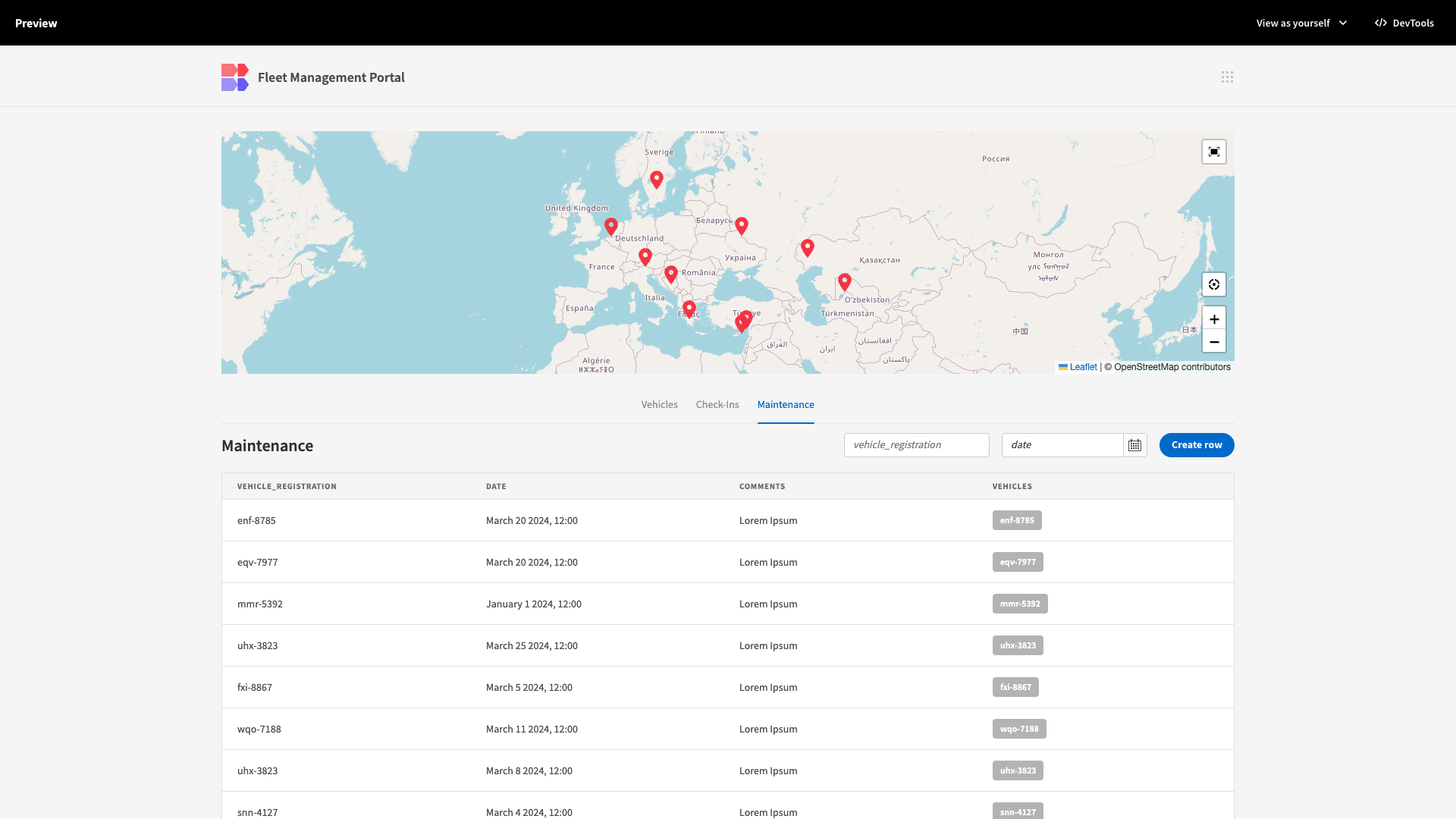The height and width of the screenshot is (819, 1456).
Task: Select the Maintenance tab
Action: (x=786, y=404)
